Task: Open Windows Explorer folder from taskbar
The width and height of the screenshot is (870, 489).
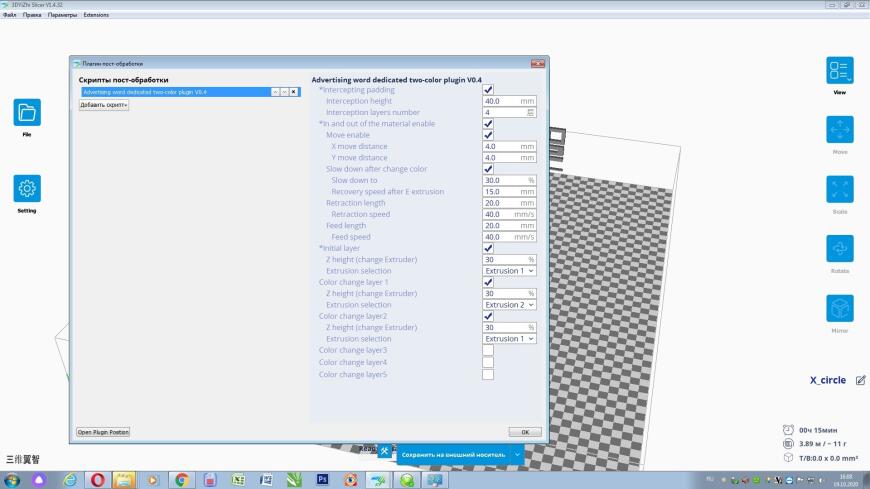Action: (x=124, y=480)
